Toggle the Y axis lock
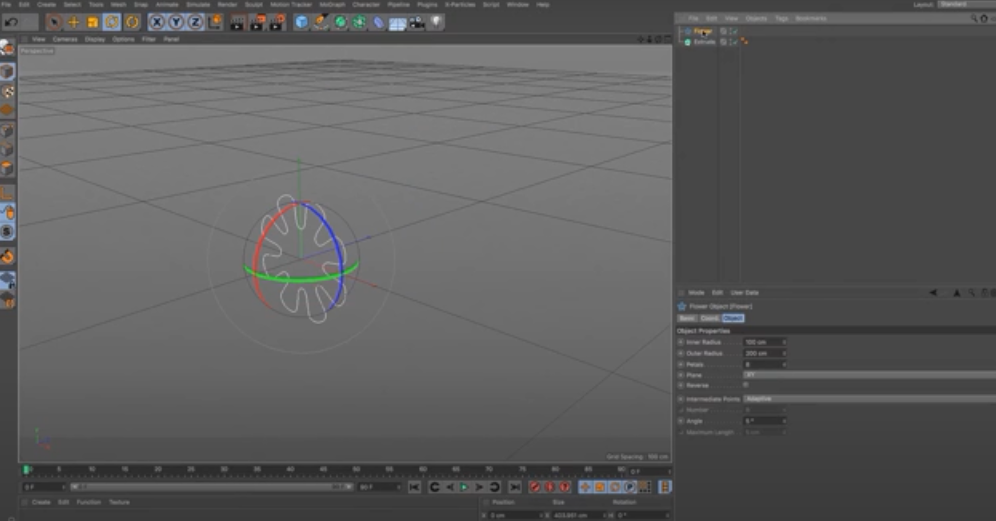The height and width of the screenshot is (521, 996). click(x=176, y=22)
